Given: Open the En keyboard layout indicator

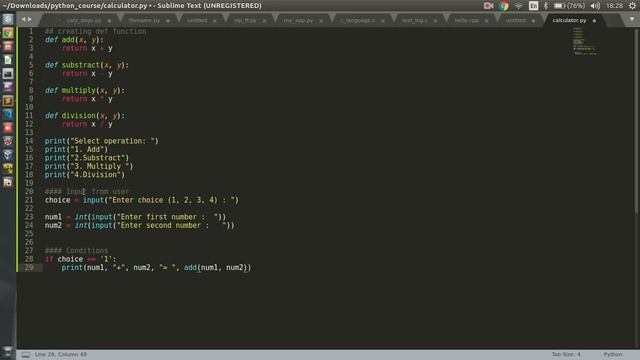Looking at the screenshot, I should [x=533, y=6].
